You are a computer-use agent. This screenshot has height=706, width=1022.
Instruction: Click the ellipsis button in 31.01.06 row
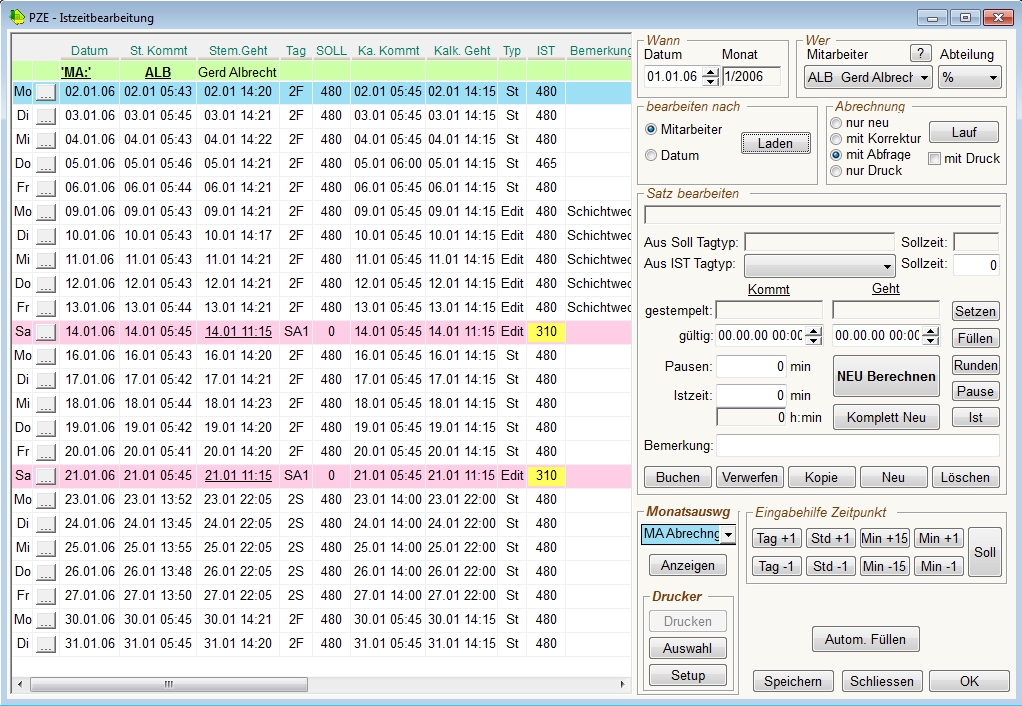click(x=46, y=644)
